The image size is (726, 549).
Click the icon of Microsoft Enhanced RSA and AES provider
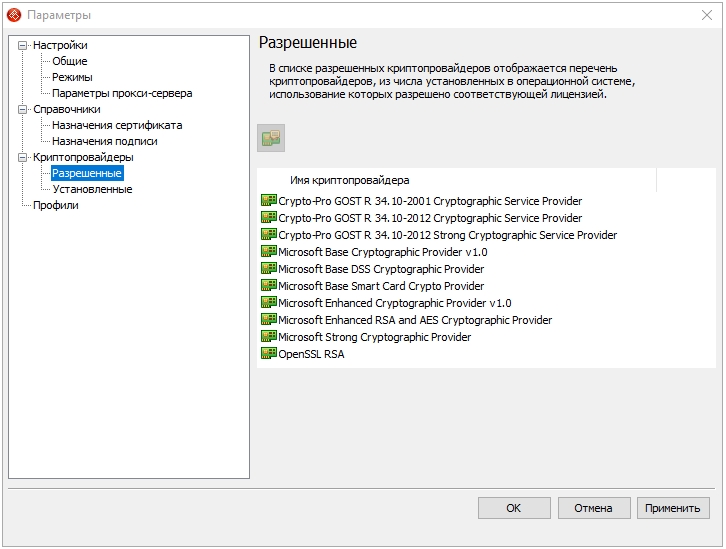pos(269,319)
